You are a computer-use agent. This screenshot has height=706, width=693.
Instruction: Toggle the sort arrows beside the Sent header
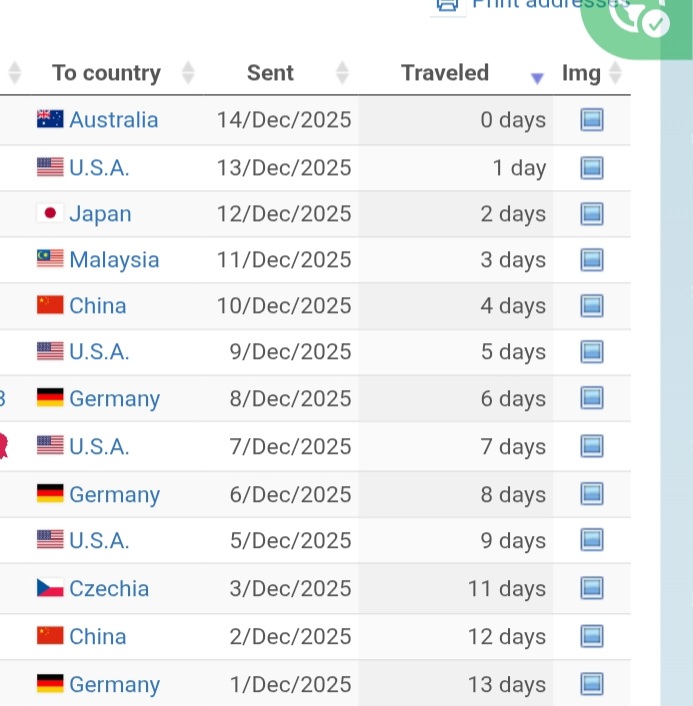[x=342, y=73]
